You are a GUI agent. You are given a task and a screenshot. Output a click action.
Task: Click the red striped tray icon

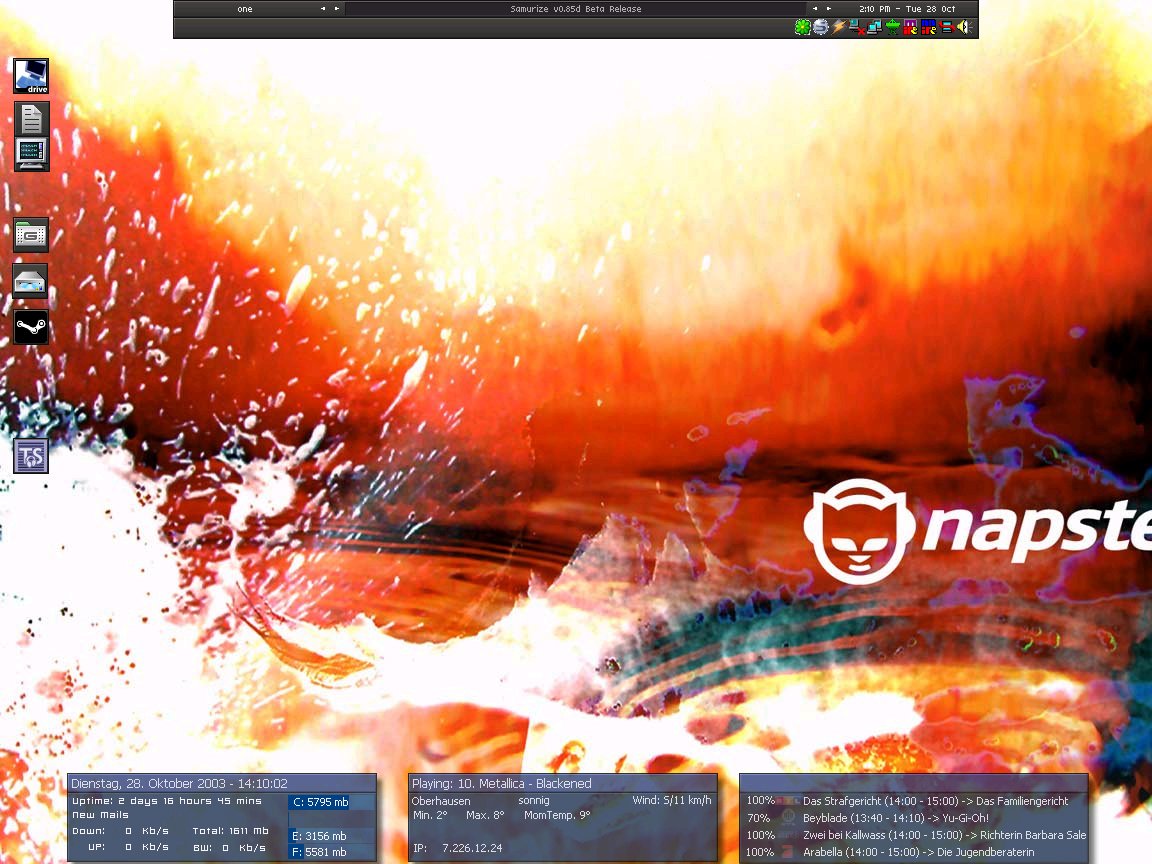click(x=946, y=27)
